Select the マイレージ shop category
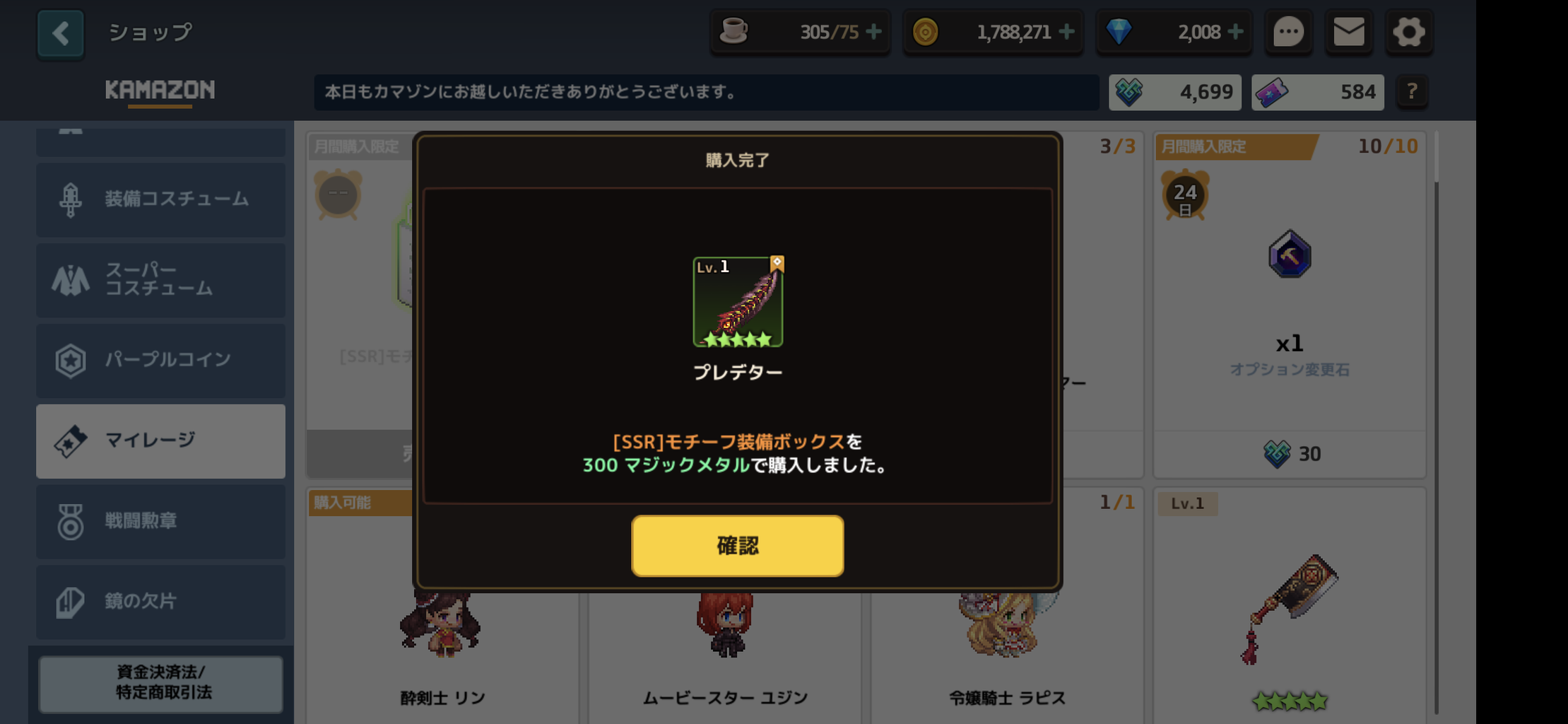 [161, 441]
